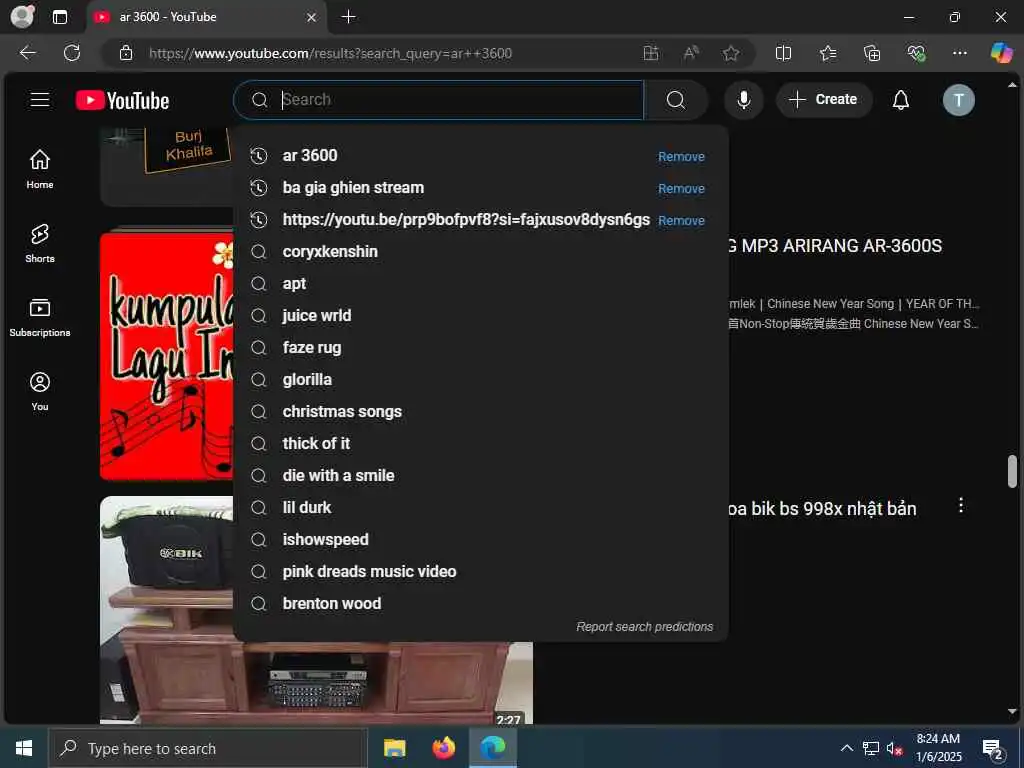
Task: Pick 'pink dreads music video' suggestion
Action: (480, 571)
